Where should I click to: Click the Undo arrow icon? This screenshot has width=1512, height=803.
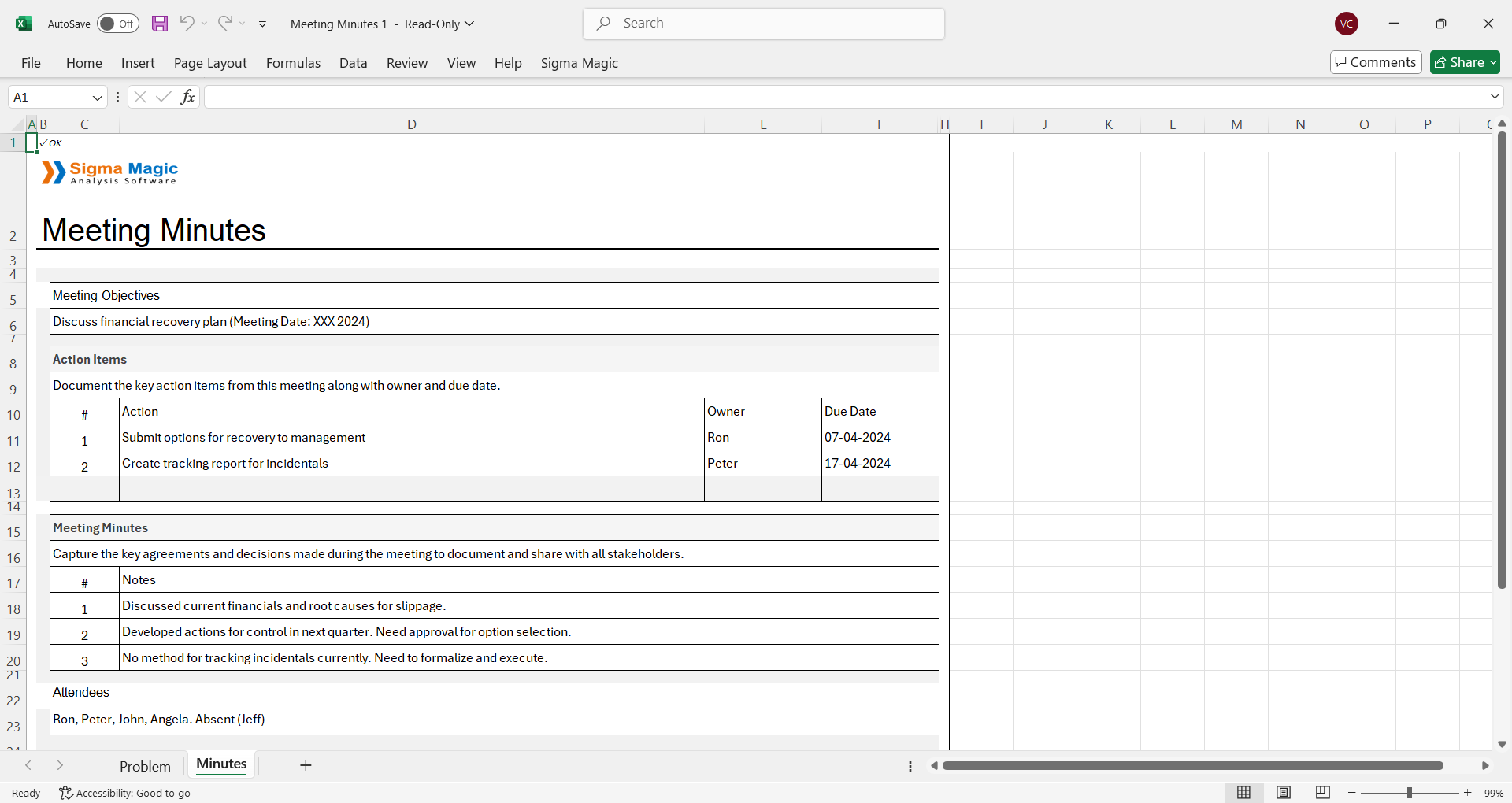tap(187, 24)
